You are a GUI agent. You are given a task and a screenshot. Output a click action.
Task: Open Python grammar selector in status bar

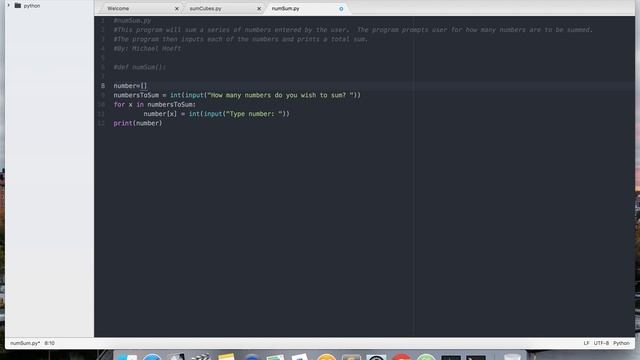[x=621, y=343]
